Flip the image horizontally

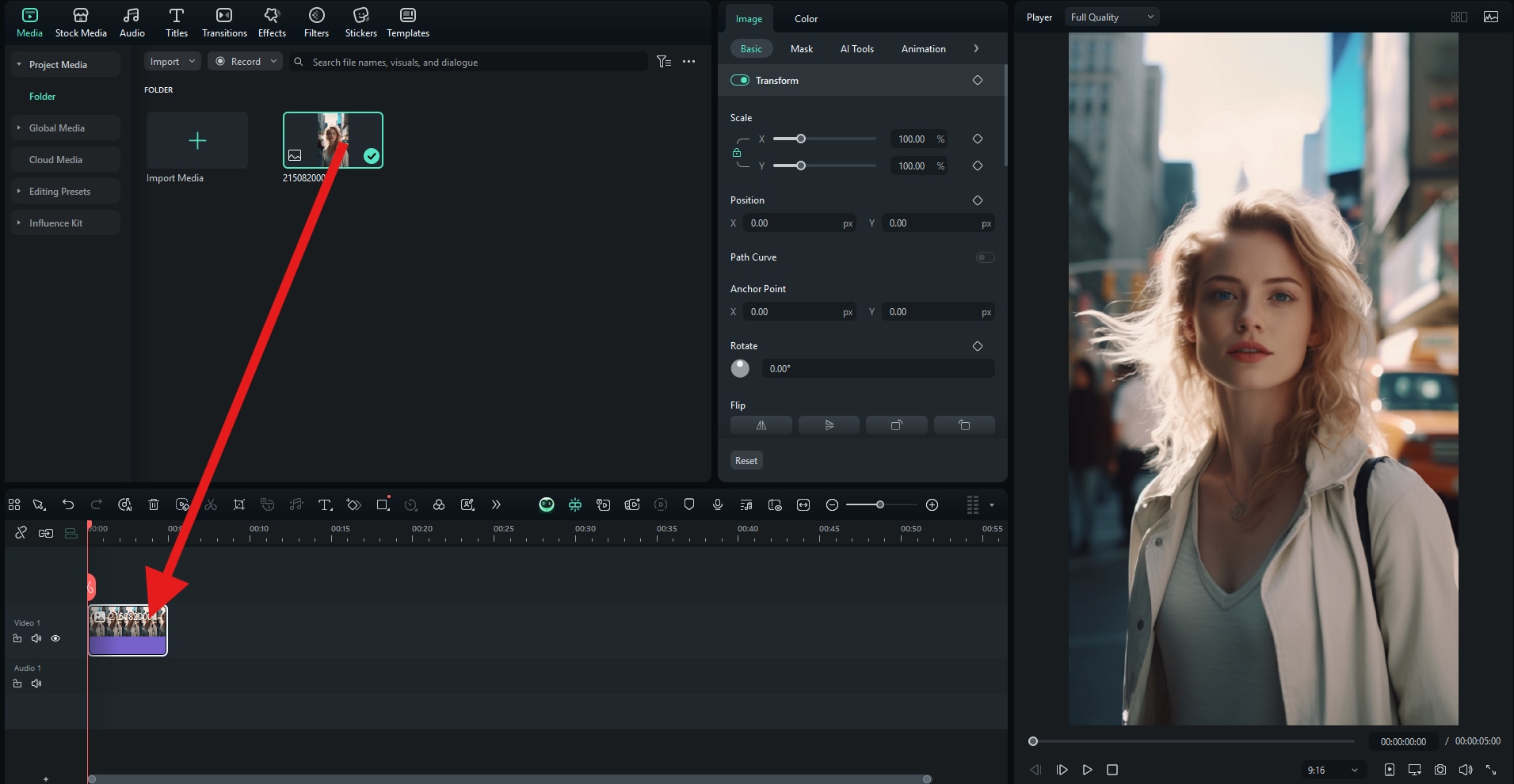point(761,425)
